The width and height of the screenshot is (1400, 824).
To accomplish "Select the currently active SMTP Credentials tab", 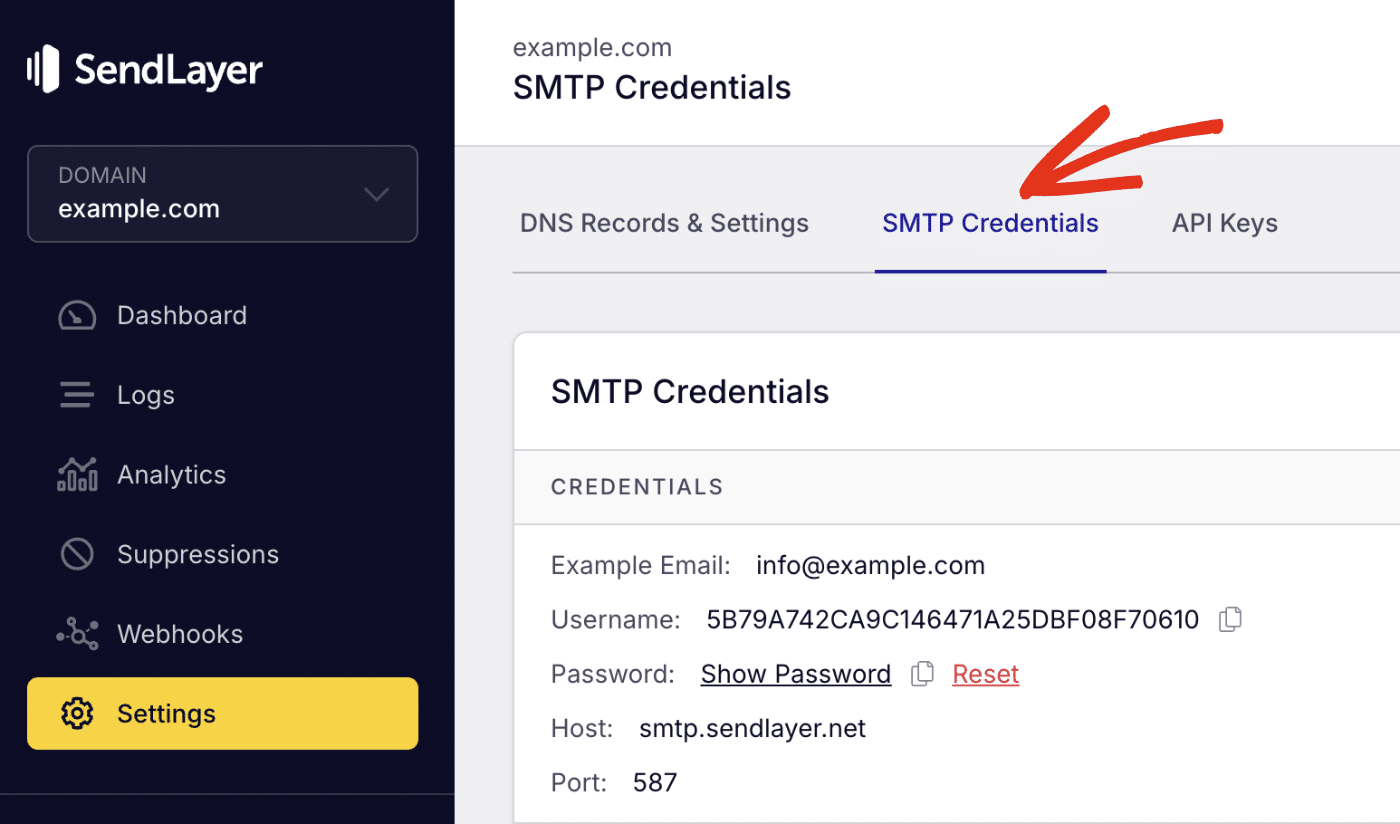I will pyautogui.click(x=990, y=223).
